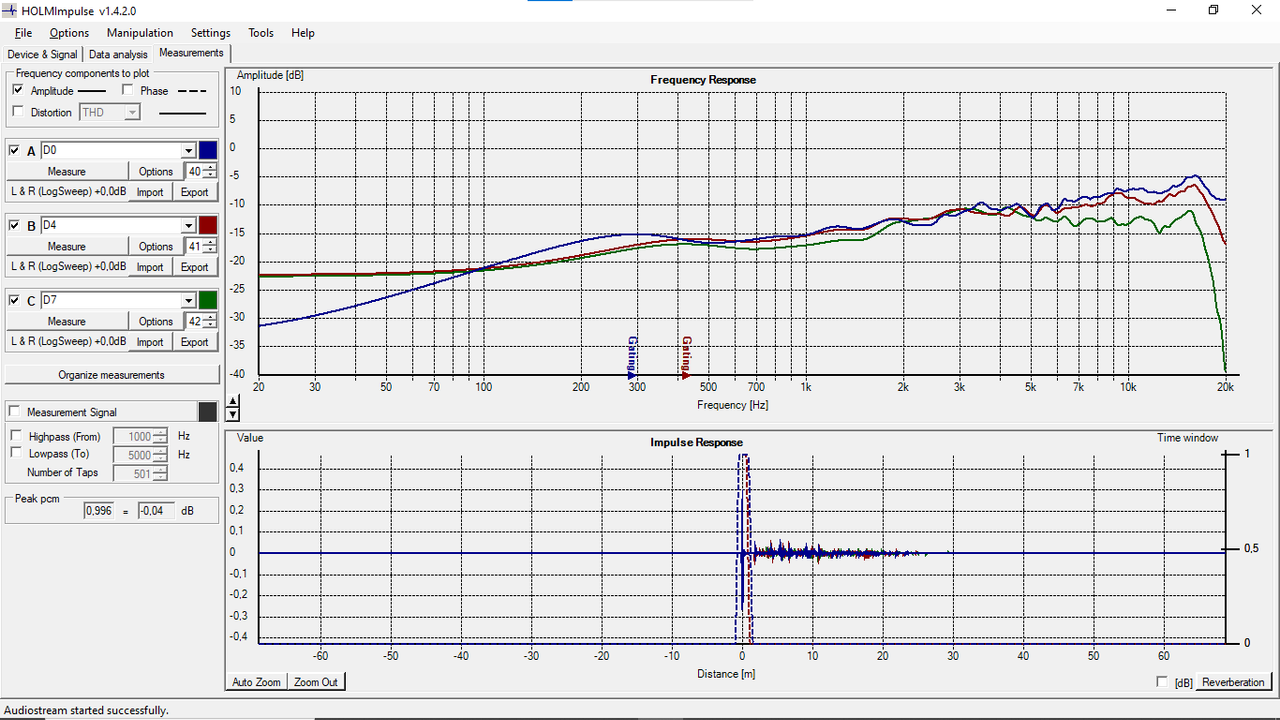This screenshot has height=720, width=1280.
Task: Click the dark red color swatch for measurement B
Action: (208, 225)
